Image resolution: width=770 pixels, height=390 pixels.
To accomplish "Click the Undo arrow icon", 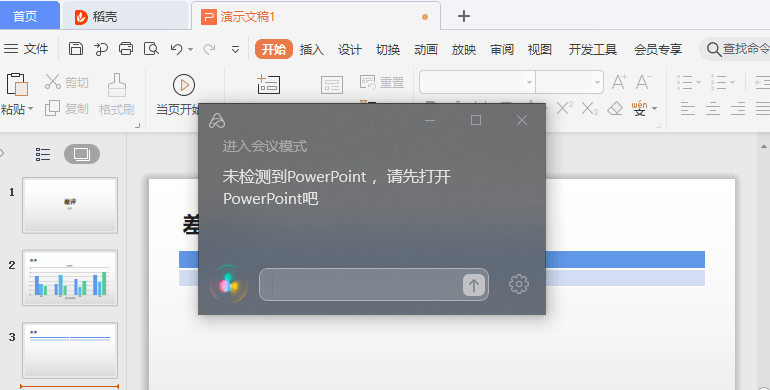I will (x=176, y=49).
